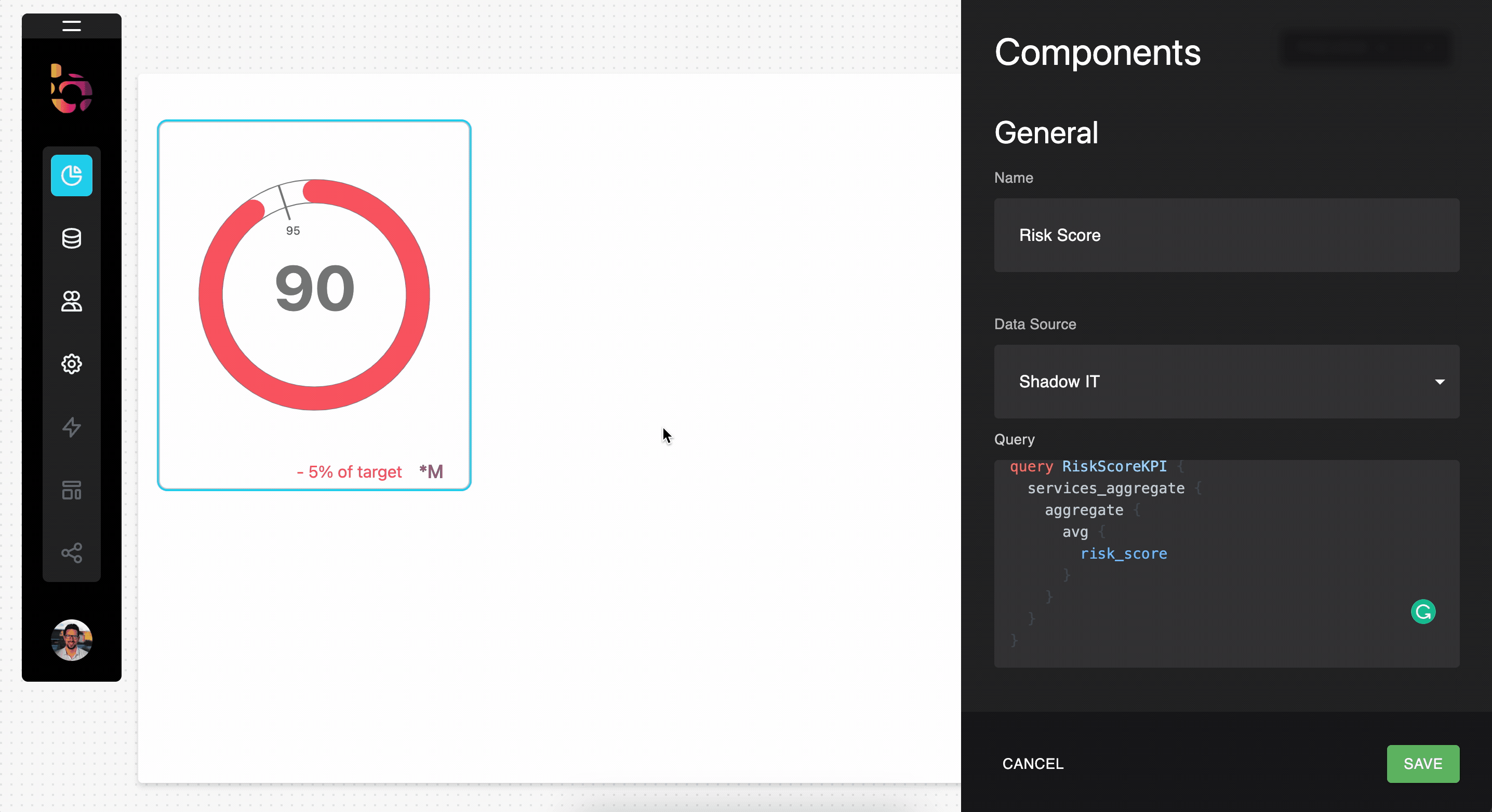Click the lightning bolt actions icon
This screenshot has width=1492, height=812.
[71, 427]
